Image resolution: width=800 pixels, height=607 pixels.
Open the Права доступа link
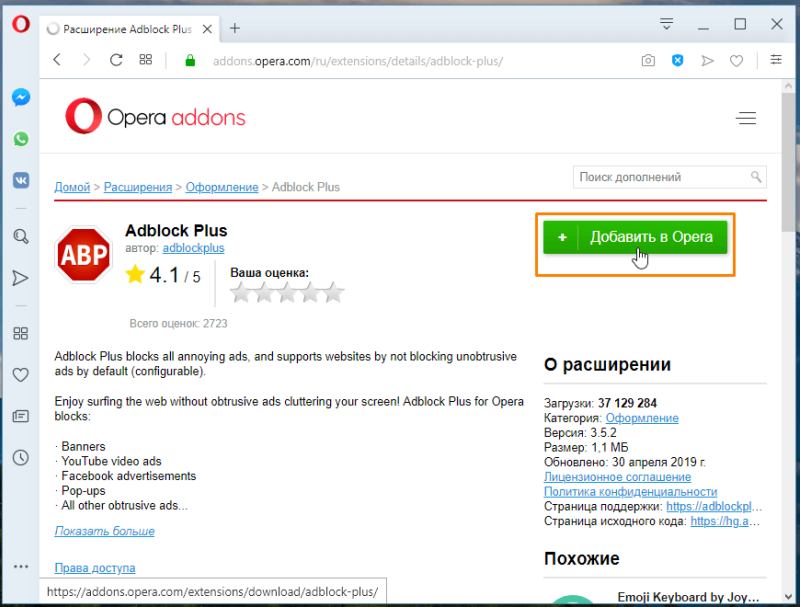[x=95, y=568]
